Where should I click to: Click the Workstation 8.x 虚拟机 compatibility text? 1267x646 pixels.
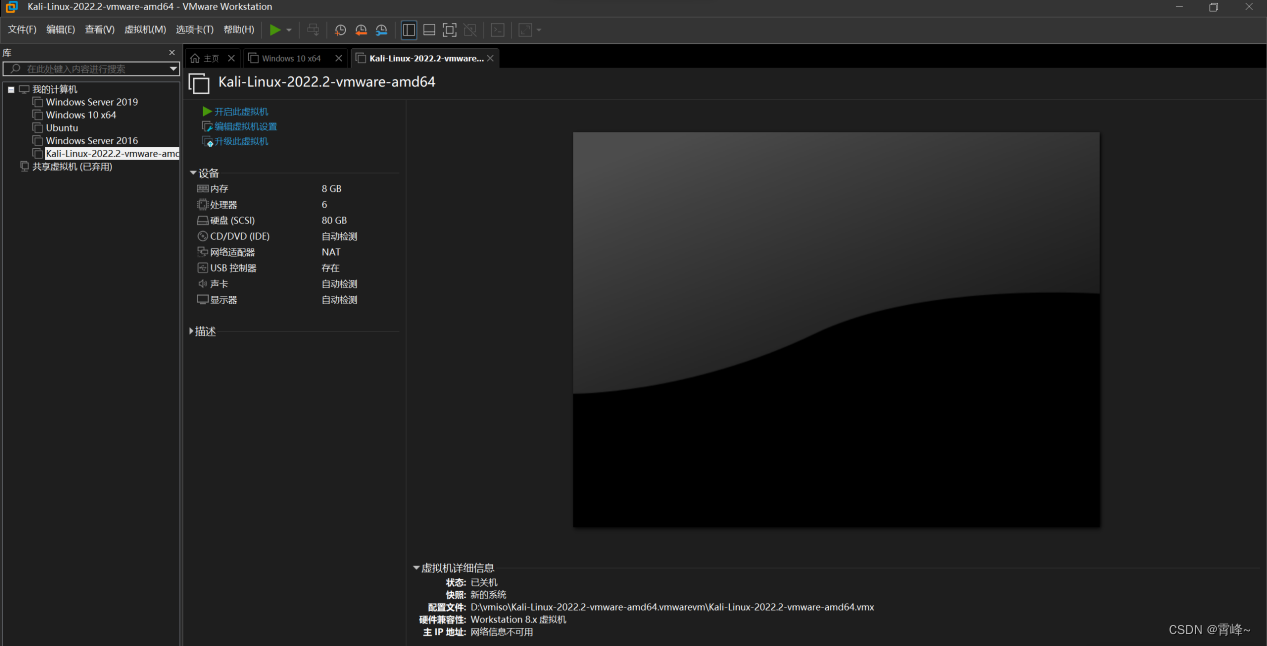(518, 620)
